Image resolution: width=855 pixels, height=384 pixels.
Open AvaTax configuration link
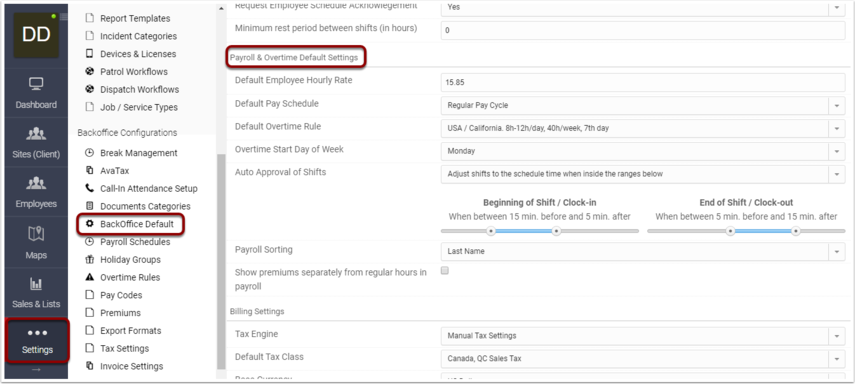pyautogui.click(x=115, y=171)
